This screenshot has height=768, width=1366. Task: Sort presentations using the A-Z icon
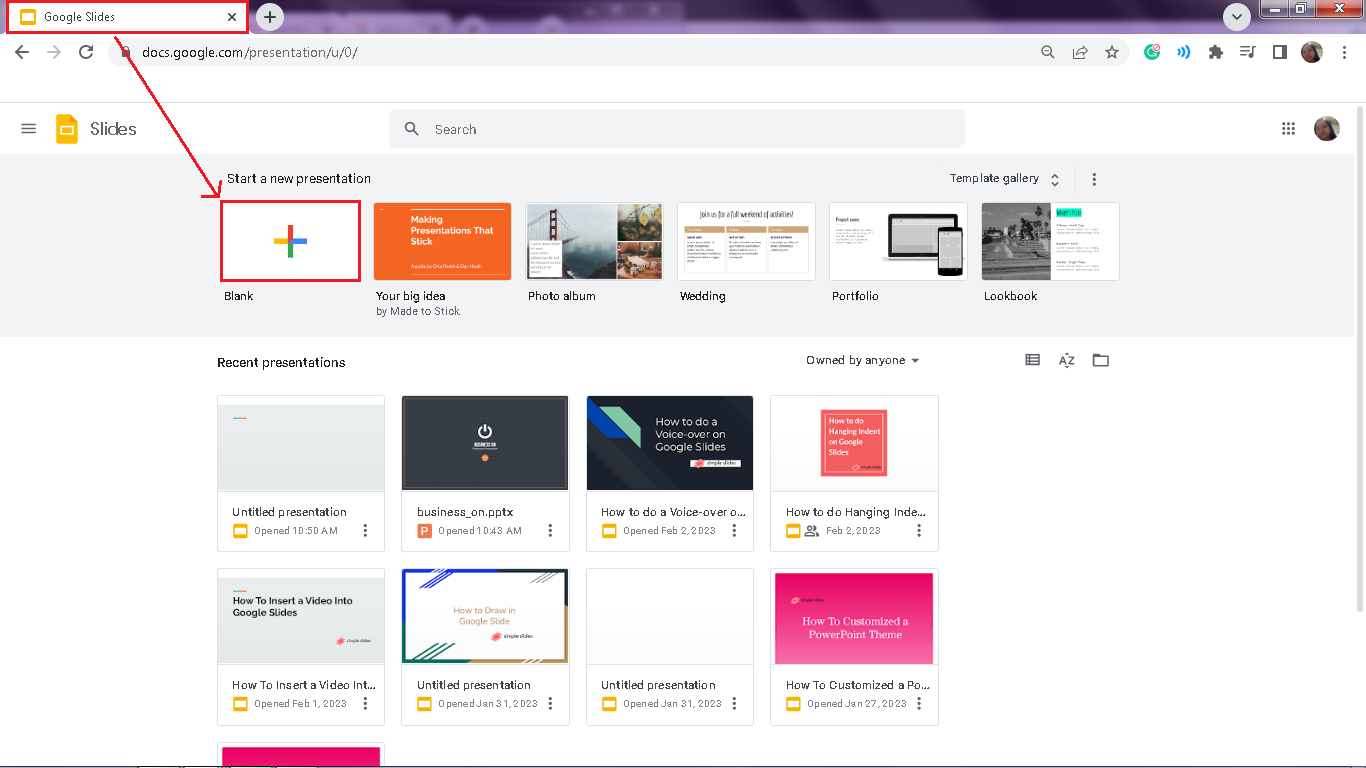click(1066, 359)
